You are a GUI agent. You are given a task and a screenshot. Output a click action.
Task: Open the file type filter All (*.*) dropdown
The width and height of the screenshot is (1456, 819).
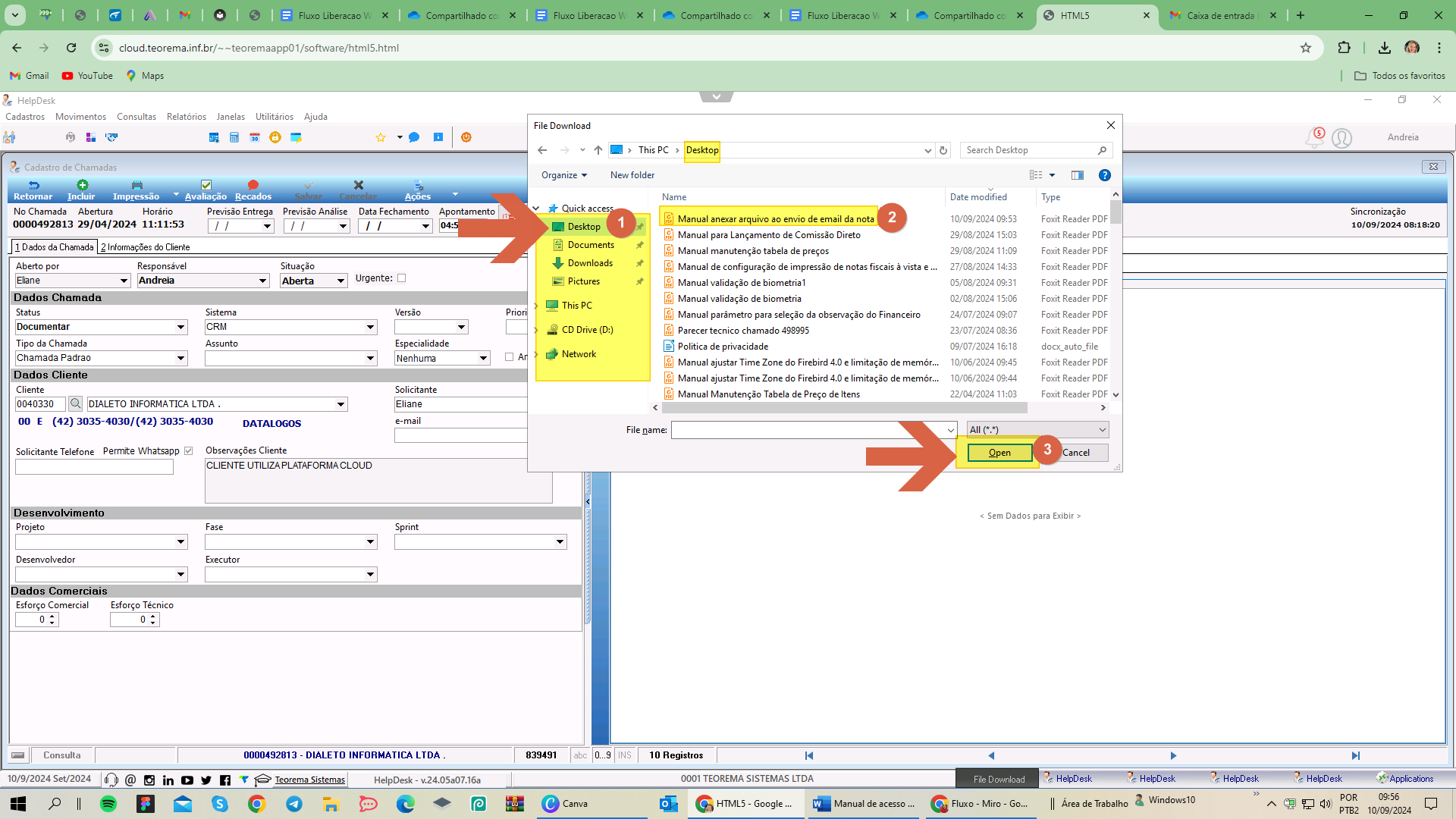1037,430
